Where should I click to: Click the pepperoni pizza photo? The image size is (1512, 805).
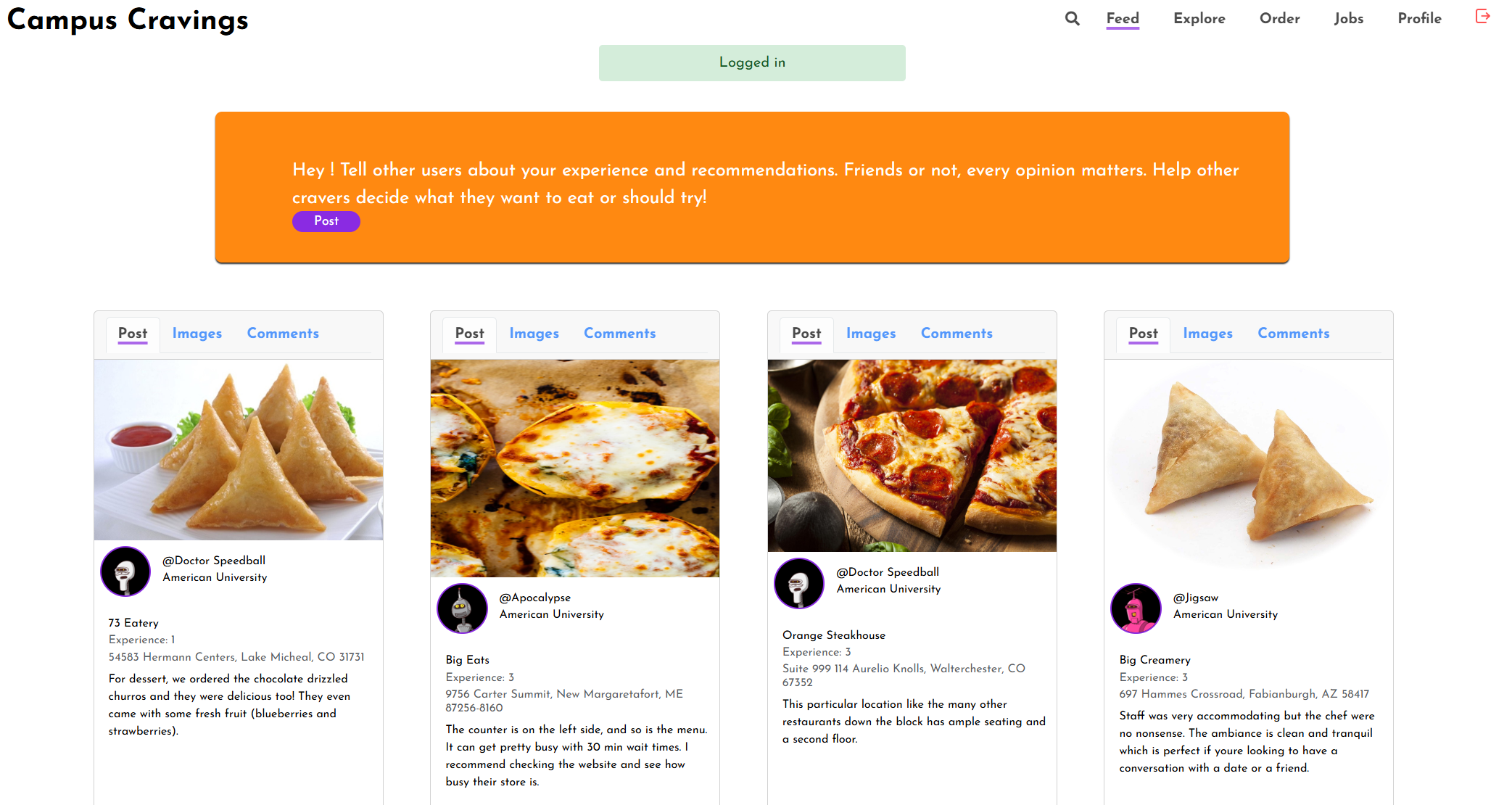coord(912,455)
